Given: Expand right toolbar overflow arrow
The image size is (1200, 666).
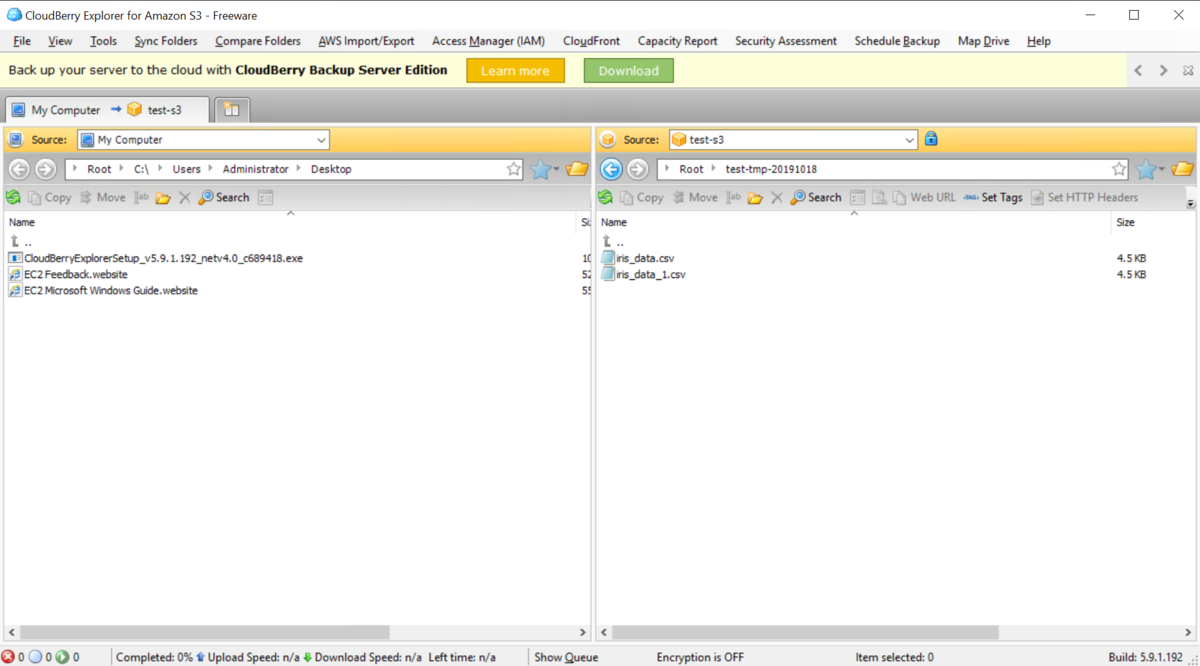Looking at the screenshot, I should click(x=1190, y=203).
